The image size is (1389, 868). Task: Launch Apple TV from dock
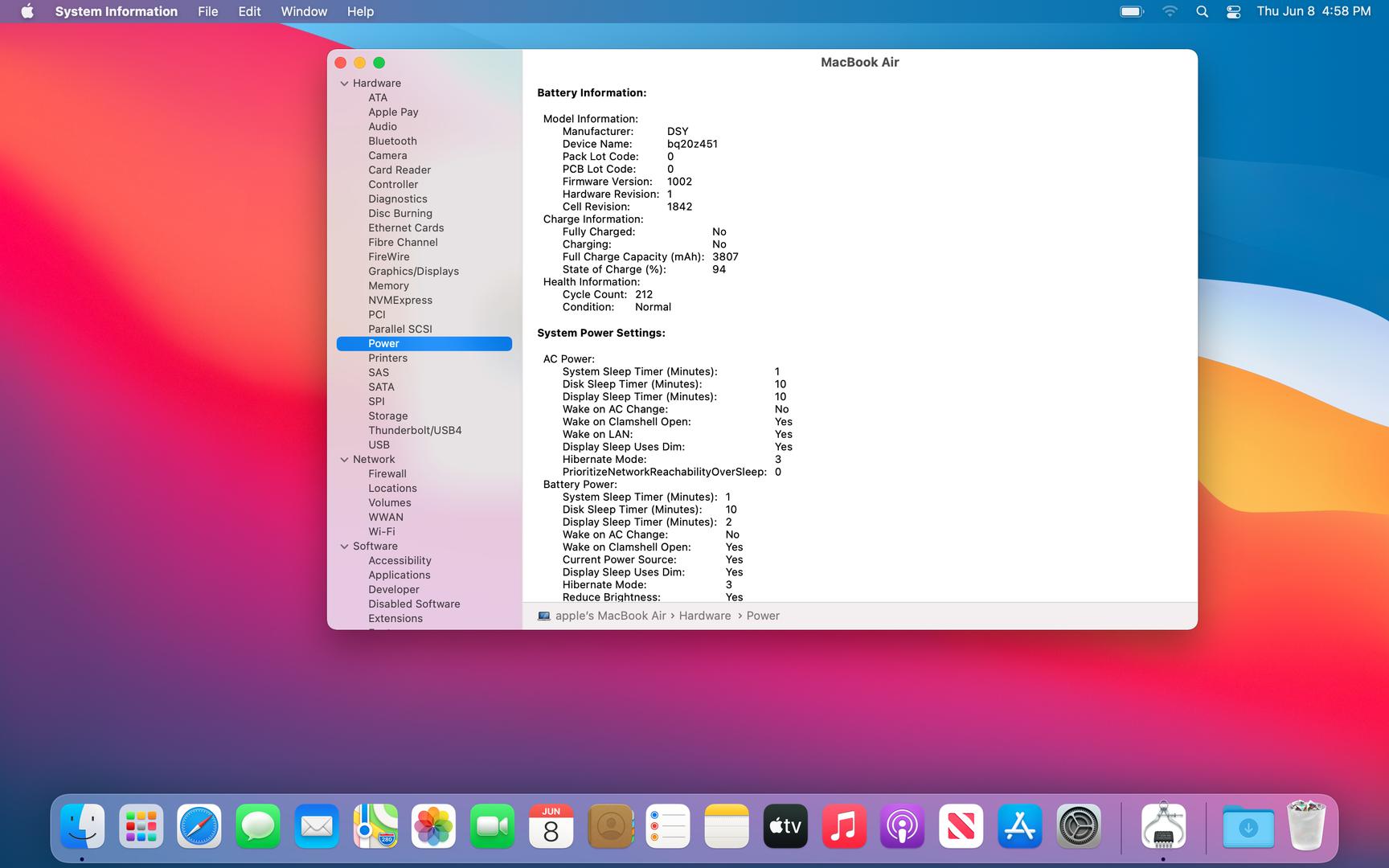[x=785, y=826]
